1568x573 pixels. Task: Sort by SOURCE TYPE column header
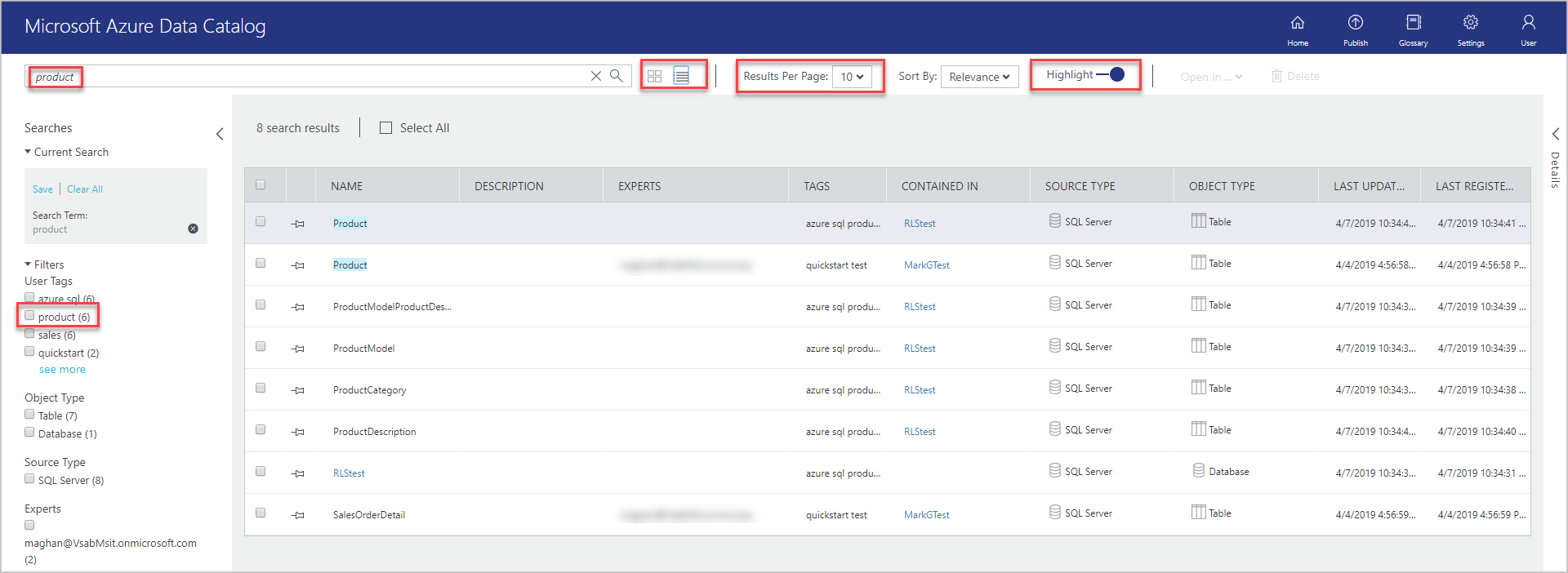coord(1080,186)
